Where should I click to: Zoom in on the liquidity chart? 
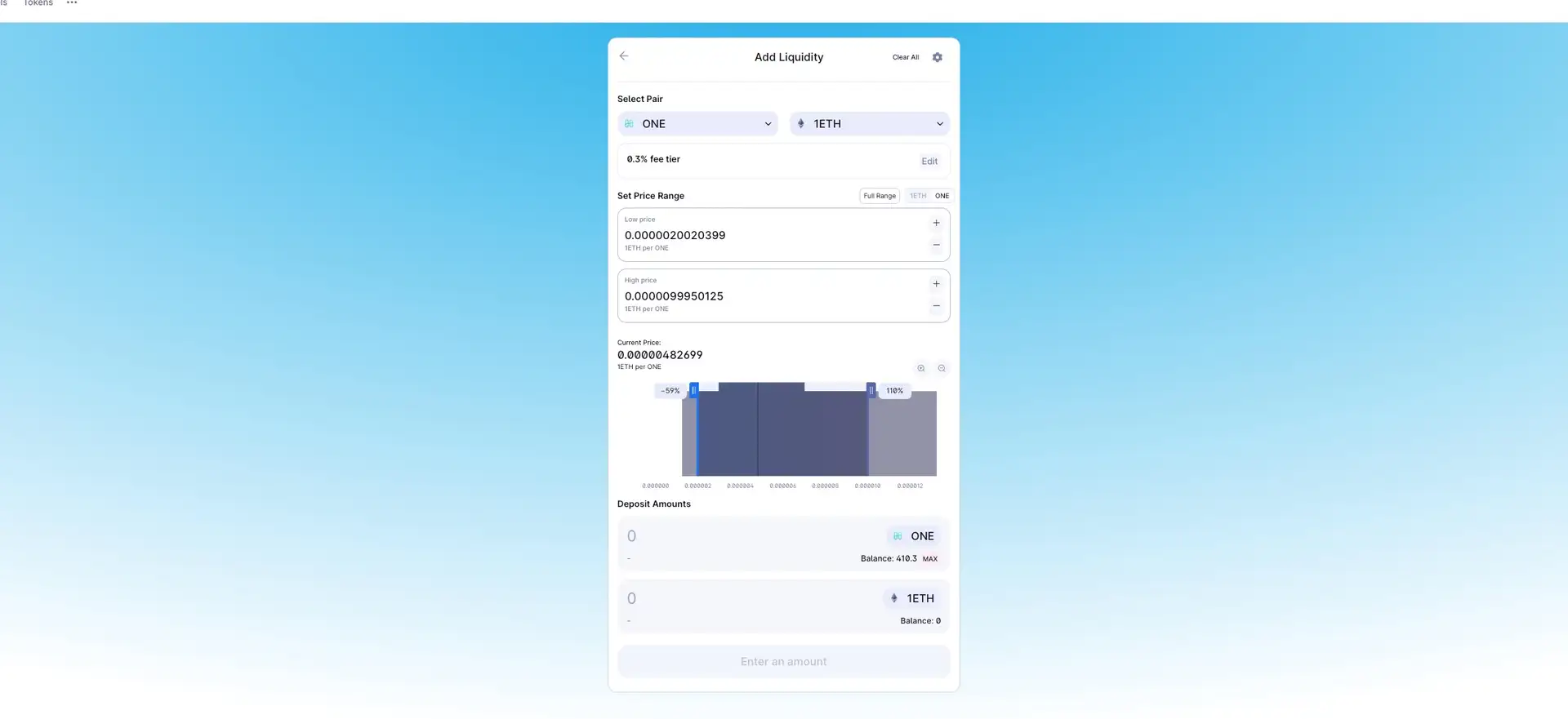click(x=920, y=368)
